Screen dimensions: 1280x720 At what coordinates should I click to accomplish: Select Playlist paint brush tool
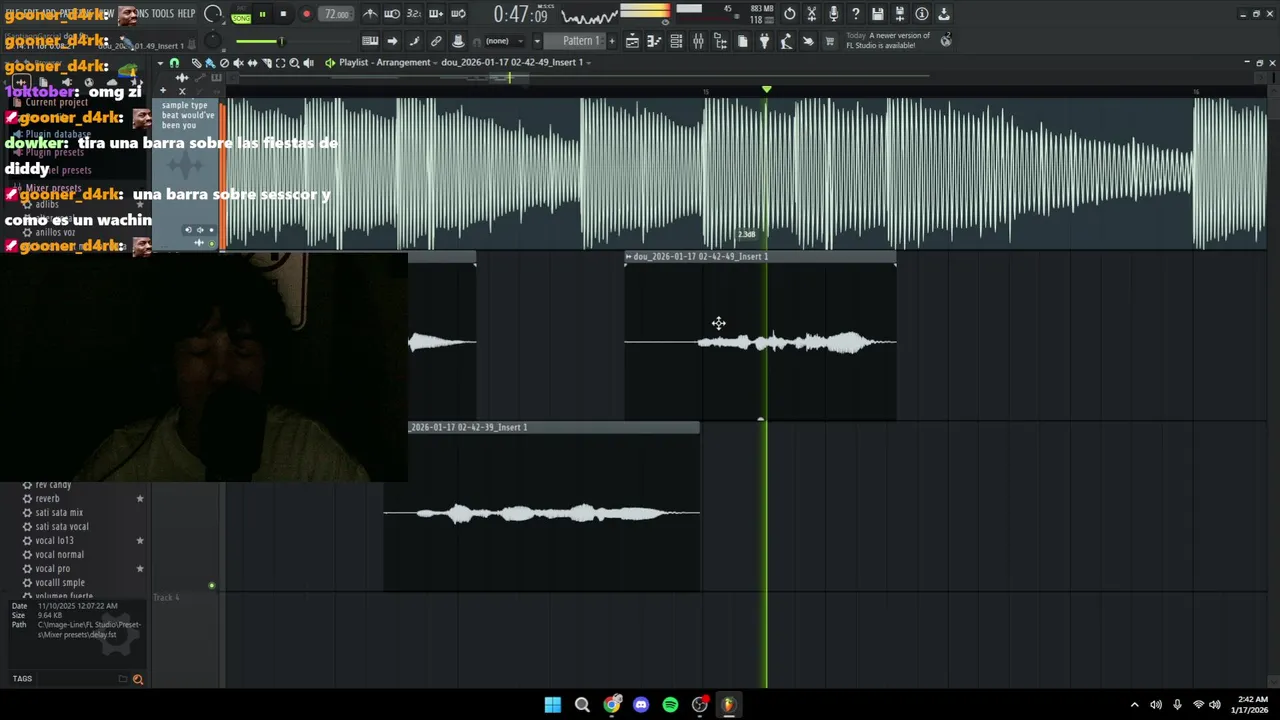(x=210, y=63)
